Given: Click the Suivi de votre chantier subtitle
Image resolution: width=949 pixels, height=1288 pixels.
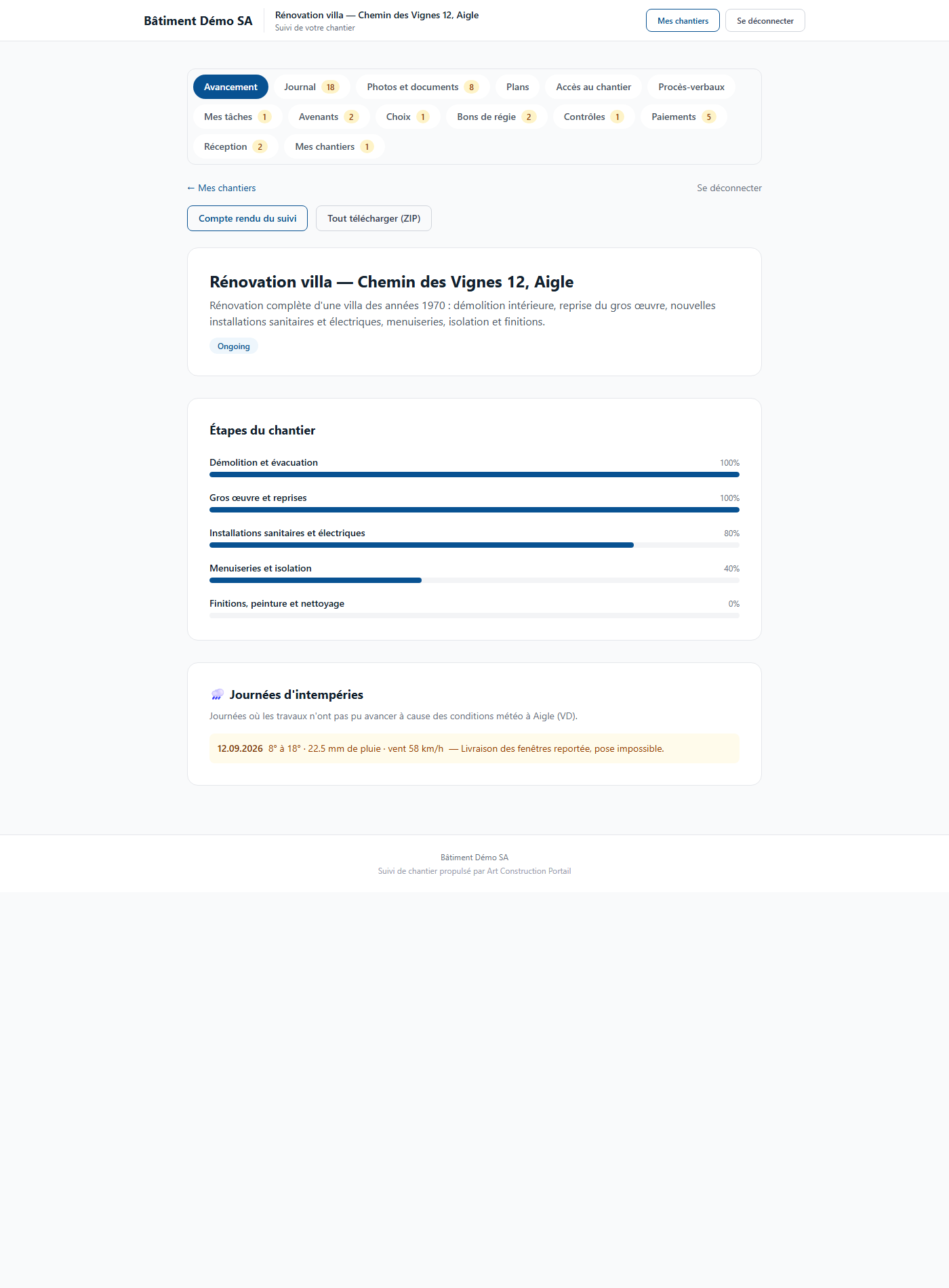Looking at the screenshot, I should (315, 28).
